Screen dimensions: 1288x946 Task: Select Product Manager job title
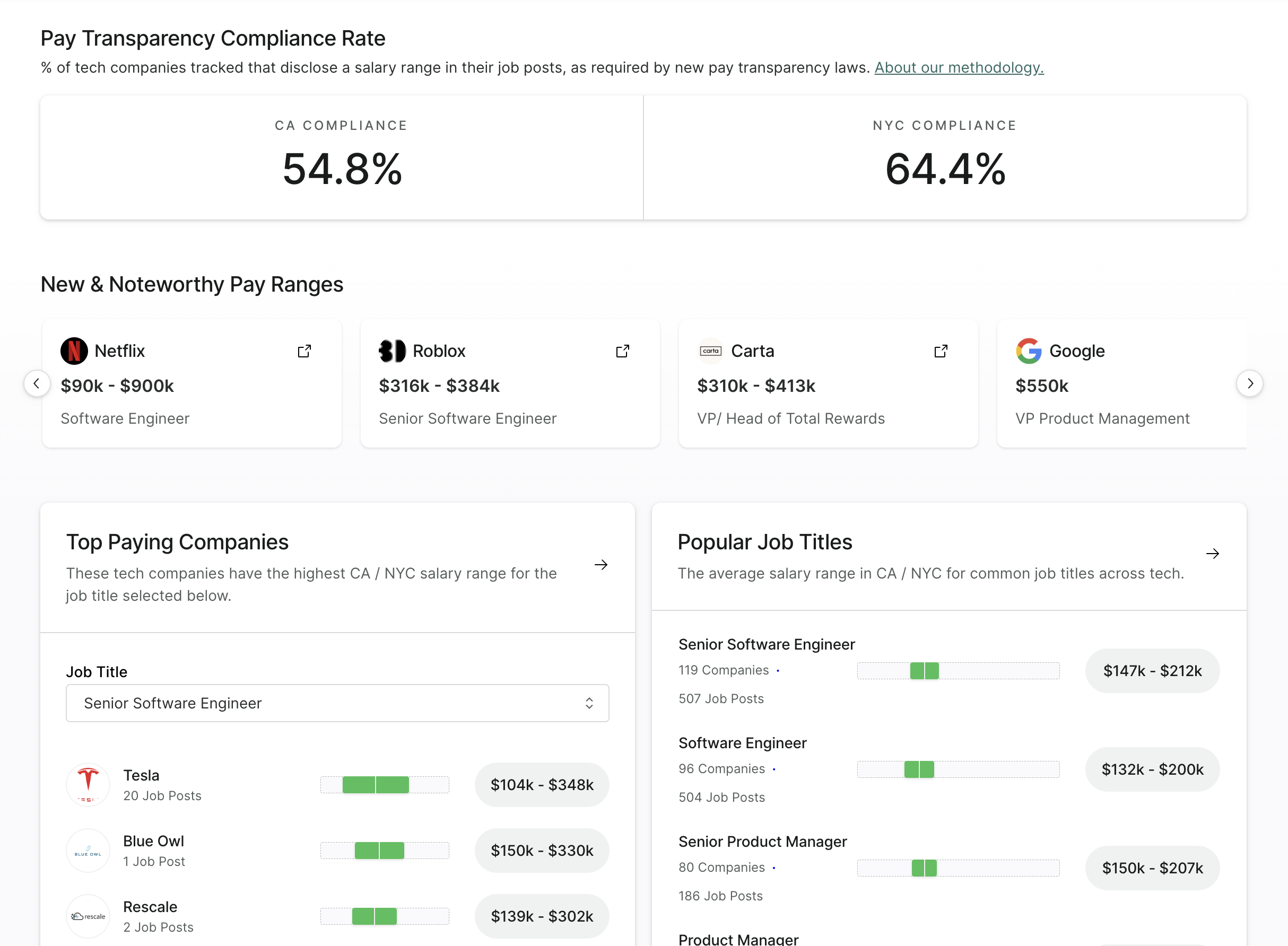click(738, 939)
